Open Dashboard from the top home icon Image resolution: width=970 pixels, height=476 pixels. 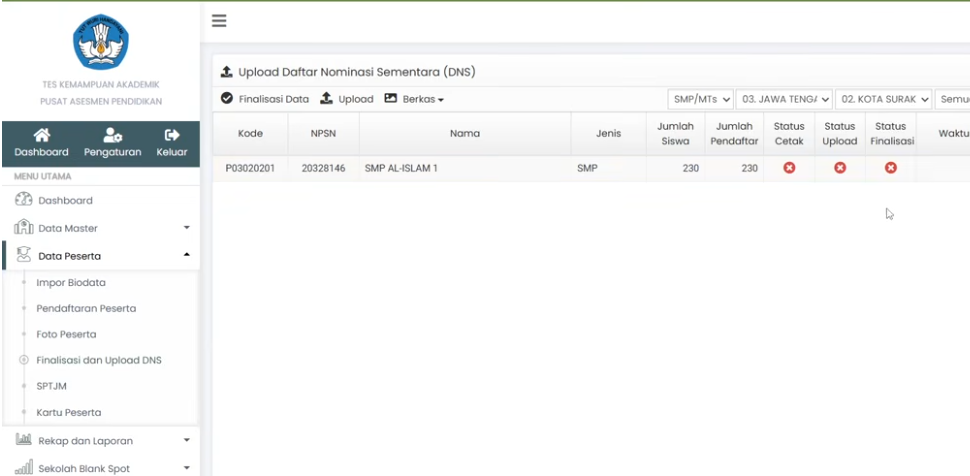click(x=41, y=135)
